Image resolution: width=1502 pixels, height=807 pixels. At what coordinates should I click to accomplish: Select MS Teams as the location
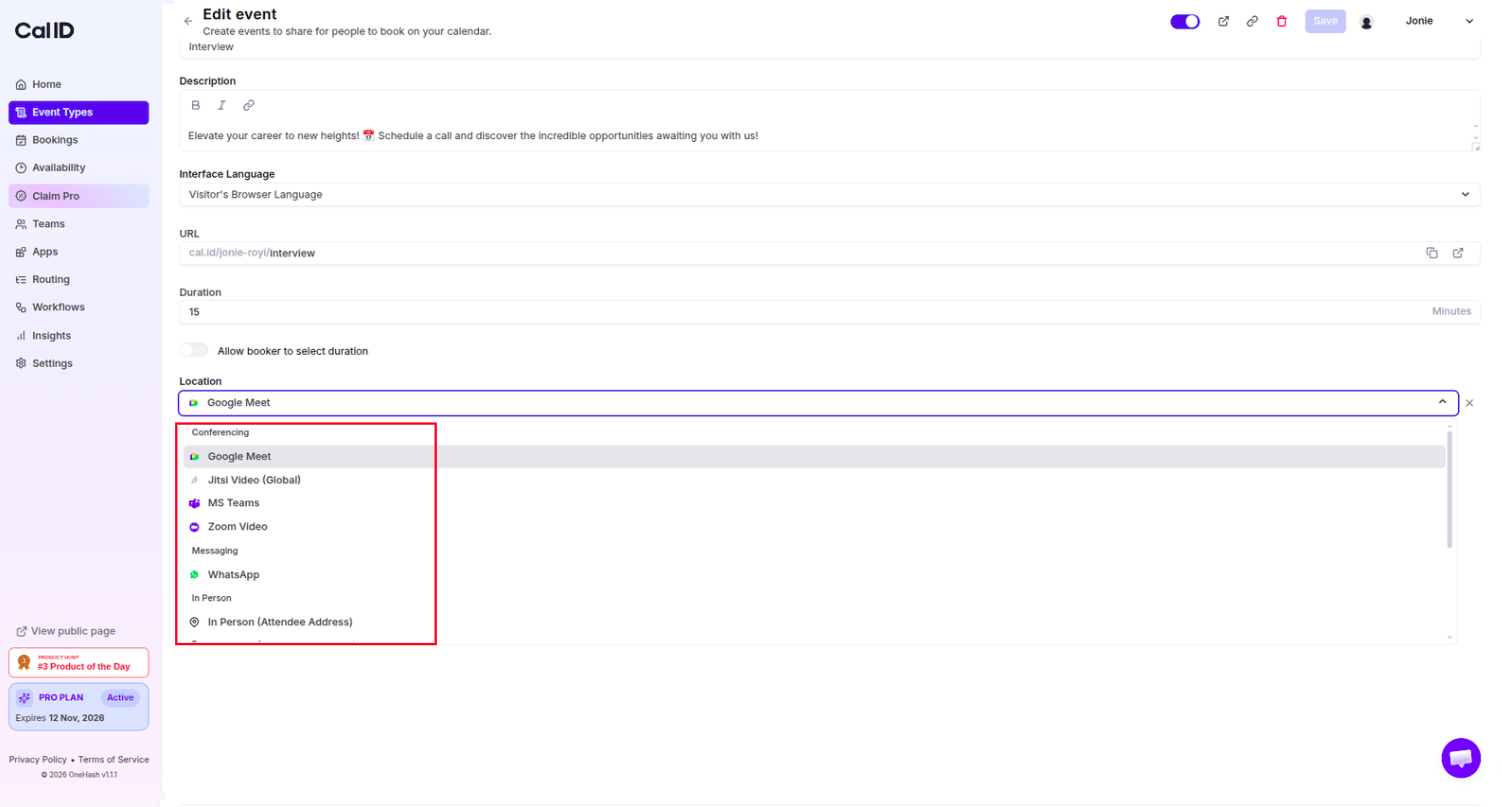[815, 503]
